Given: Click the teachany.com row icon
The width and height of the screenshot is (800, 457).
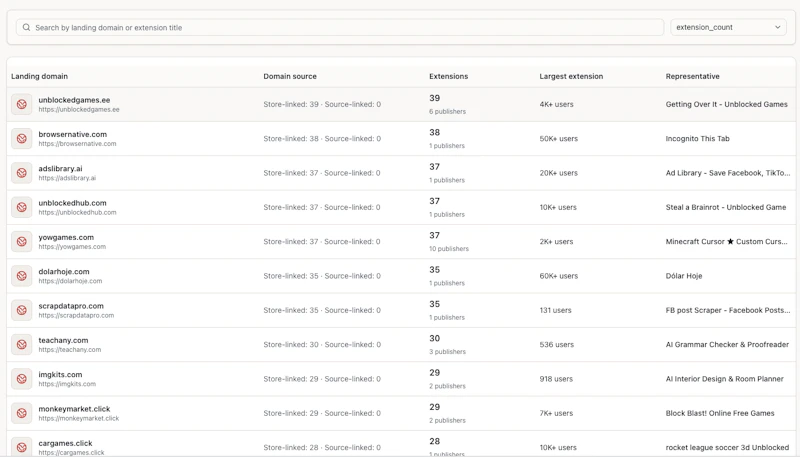Looking at the screenshot, I should coord(21,345).
